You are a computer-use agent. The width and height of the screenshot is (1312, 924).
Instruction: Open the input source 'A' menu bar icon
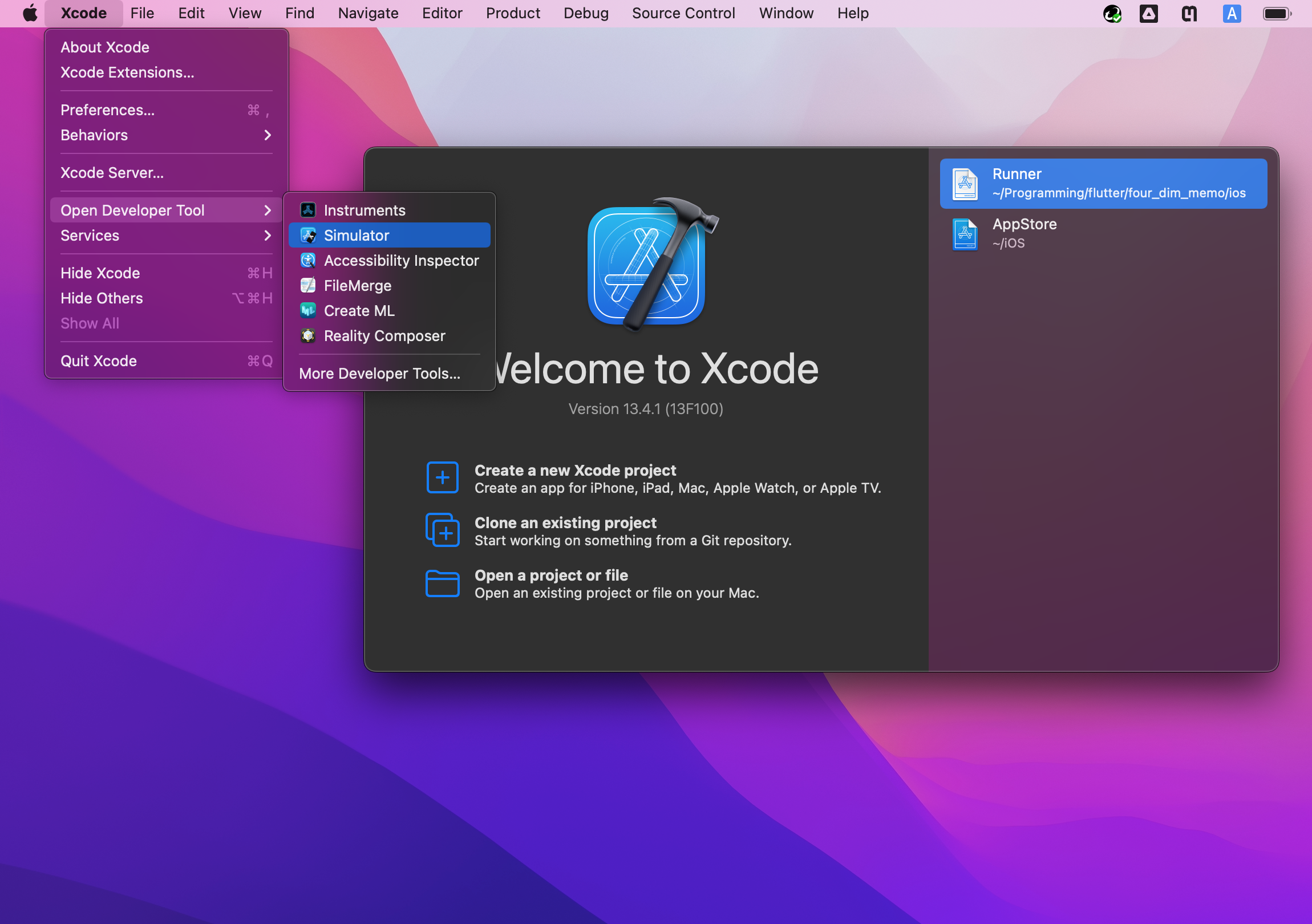1232,13
